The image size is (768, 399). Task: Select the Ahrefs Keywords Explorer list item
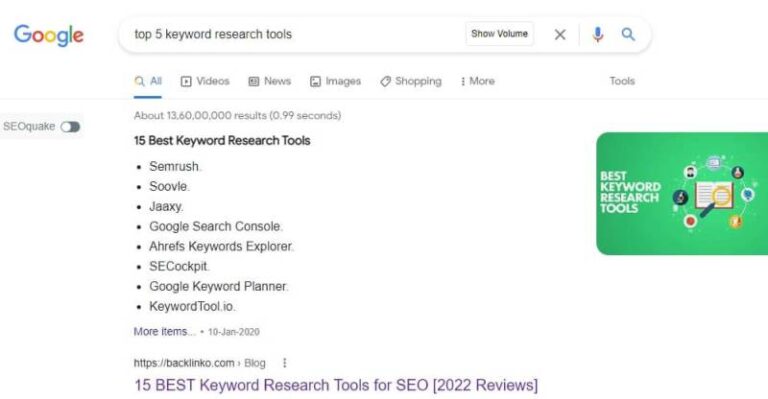[x=220, y=246]
